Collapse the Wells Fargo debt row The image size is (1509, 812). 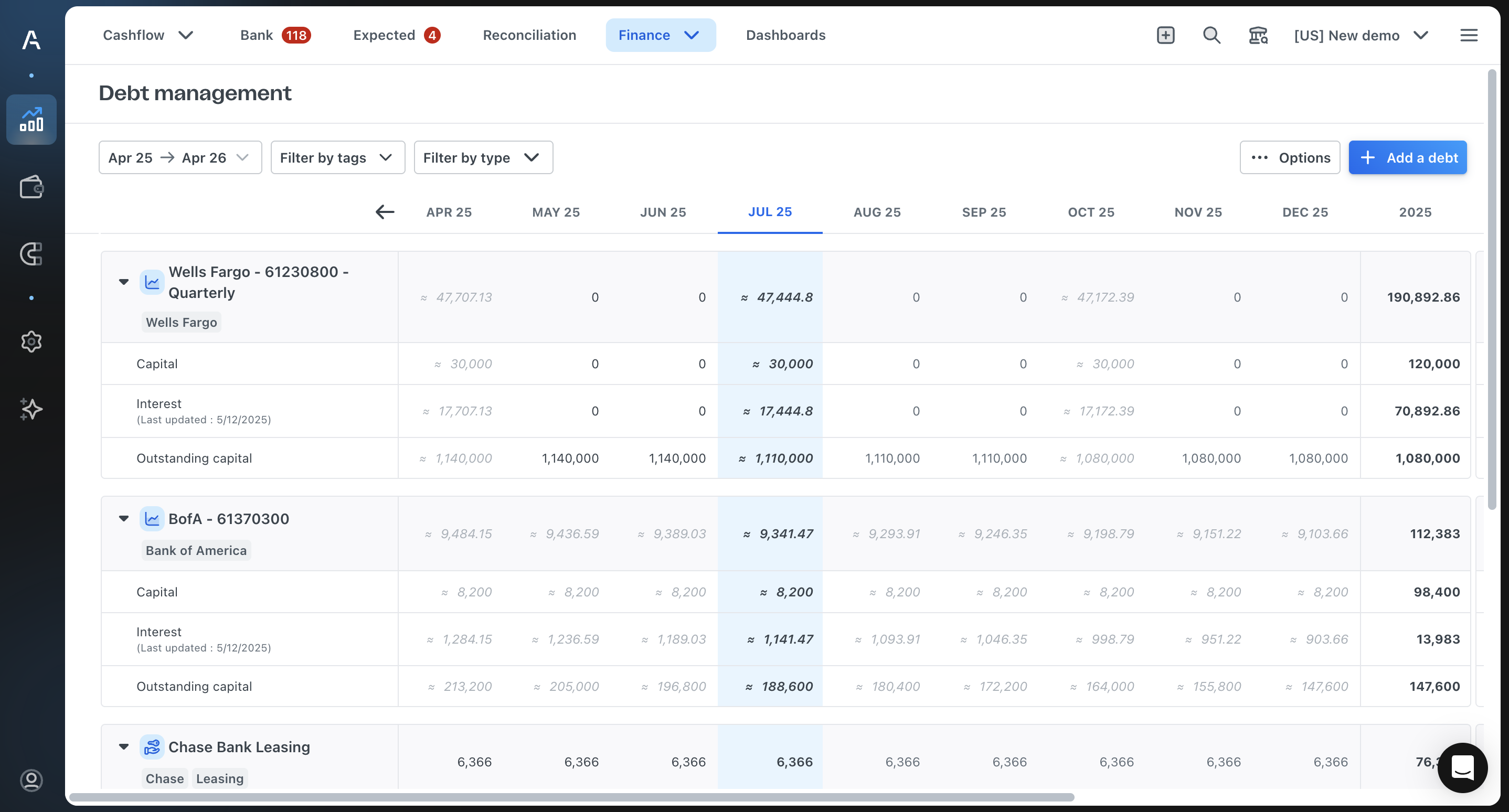click(x=124, y=282)
